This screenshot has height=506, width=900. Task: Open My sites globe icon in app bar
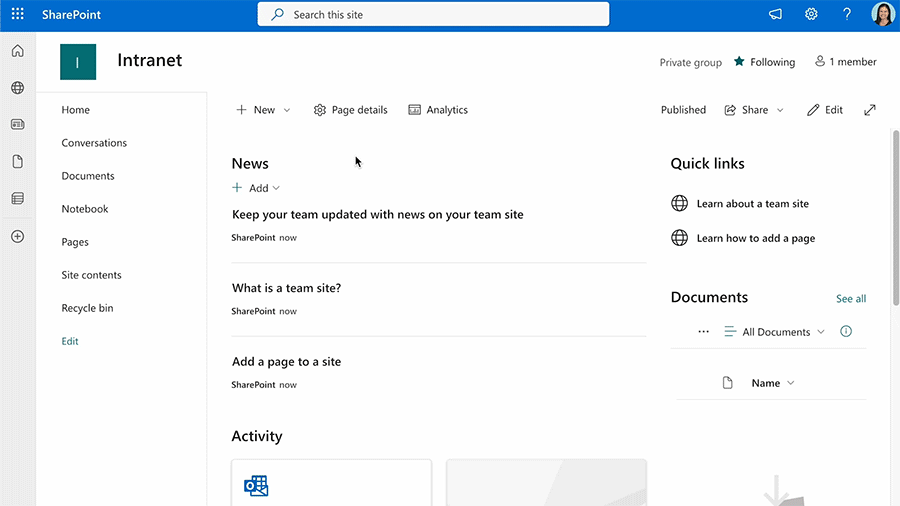[x=18, y=88]
